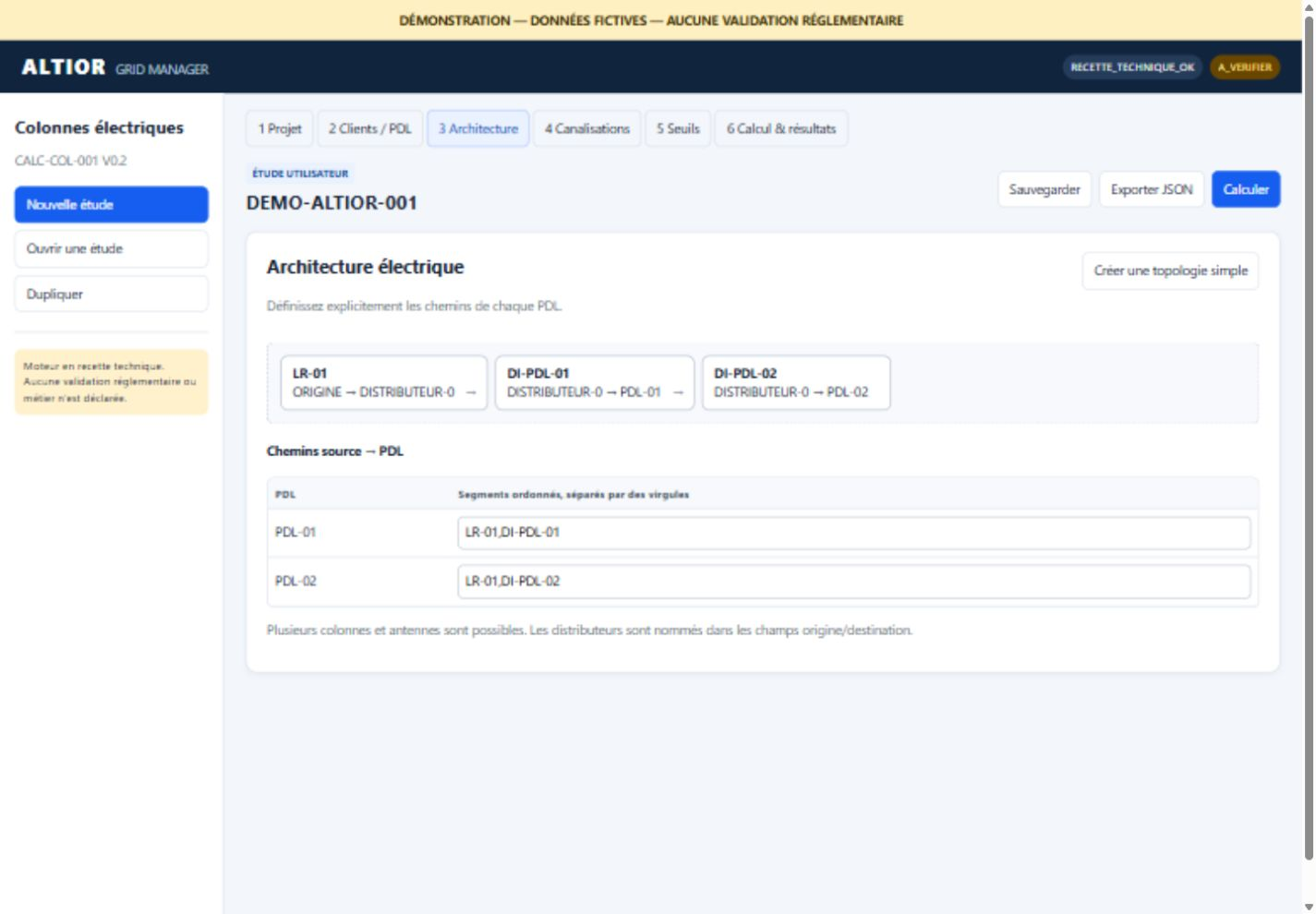Click Dupliquer in the sidebar

[111, 294]
